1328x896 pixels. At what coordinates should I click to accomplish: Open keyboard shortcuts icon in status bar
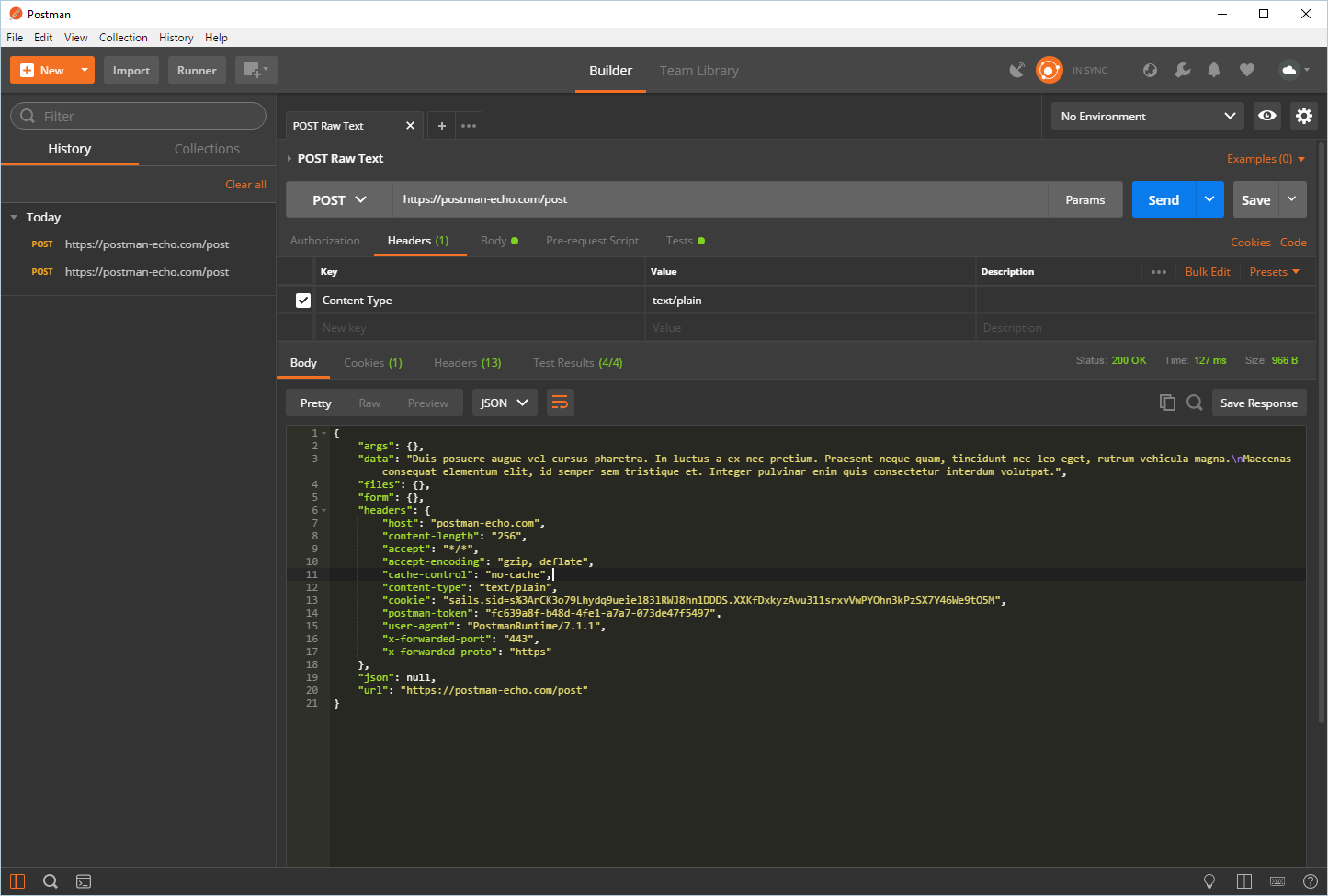[1277, 881]
